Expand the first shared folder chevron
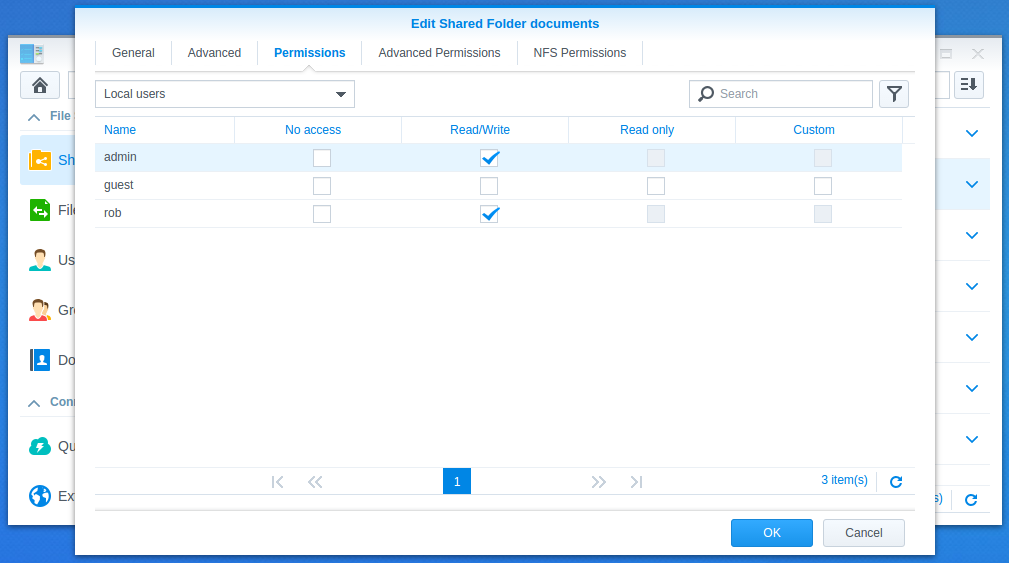The height and width of the screenshot is (563, 1009). (972, 133)
